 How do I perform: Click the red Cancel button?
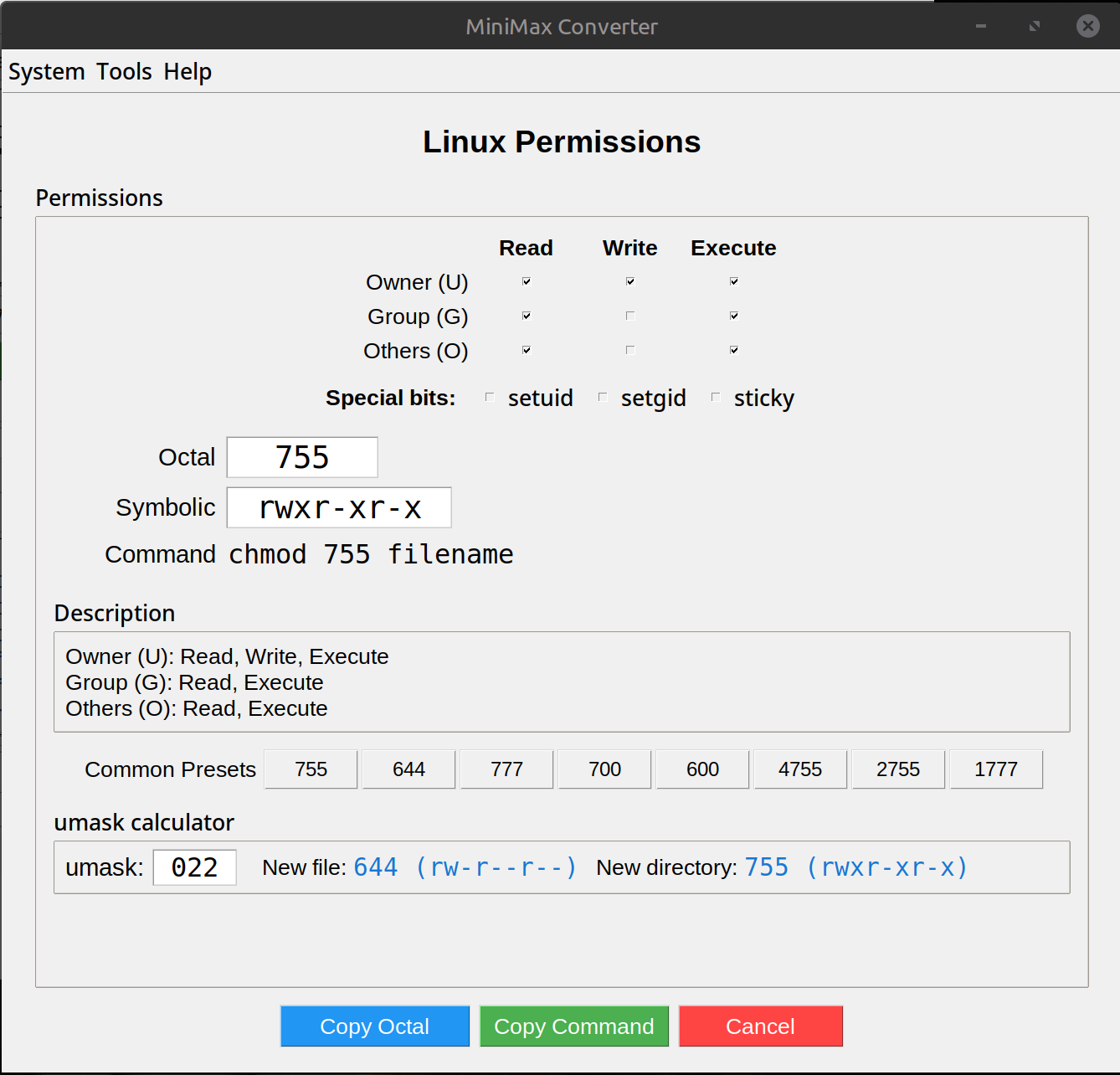coord(761,1026)
